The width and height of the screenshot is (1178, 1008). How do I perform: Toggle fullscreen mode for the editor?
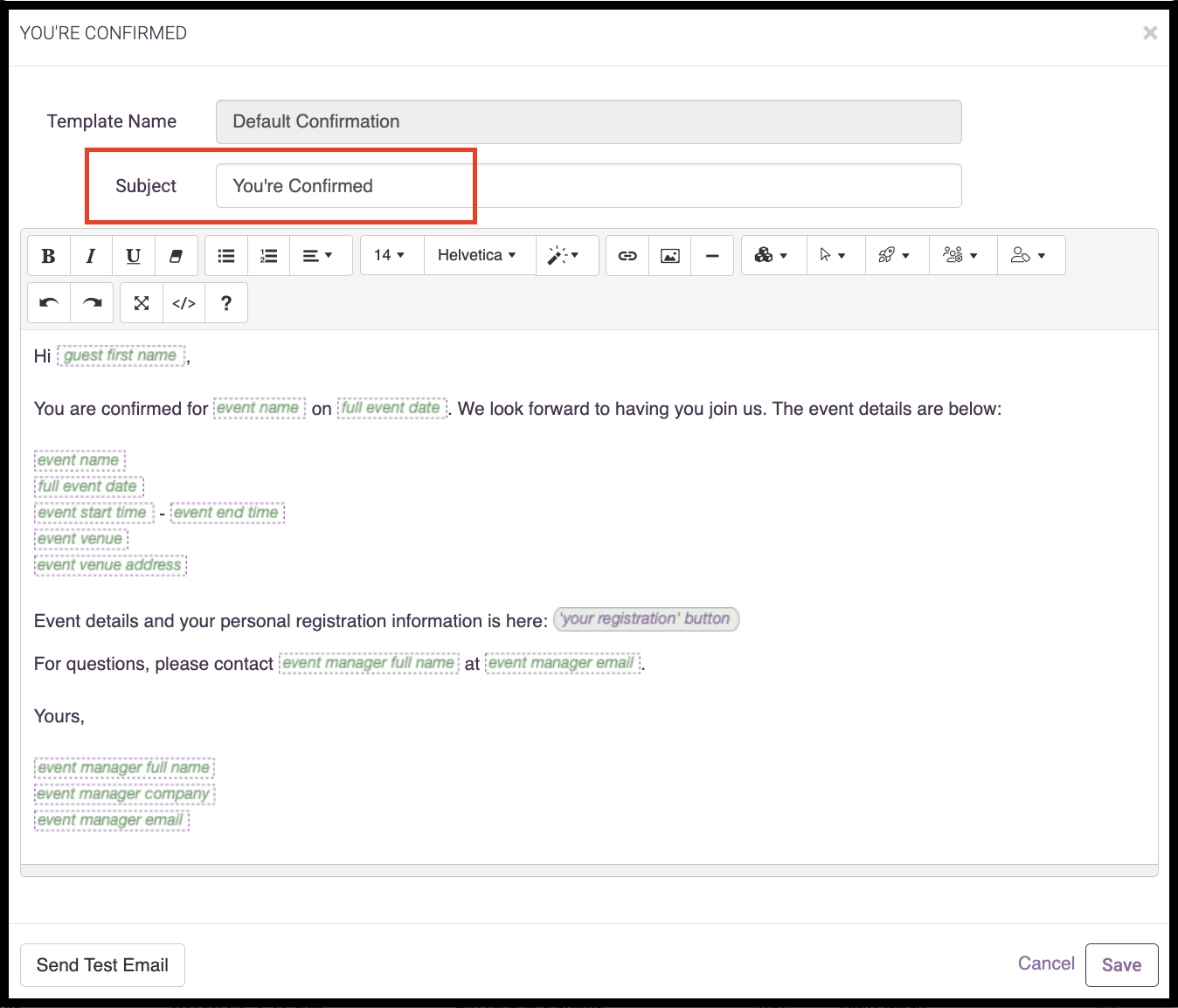[141, 302]
